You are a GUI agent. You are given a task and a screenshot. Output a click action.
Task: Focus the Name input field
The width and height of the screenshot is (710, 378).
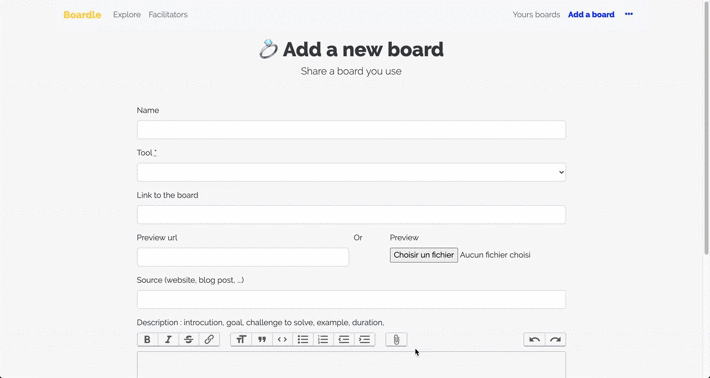tap(351, 130)
